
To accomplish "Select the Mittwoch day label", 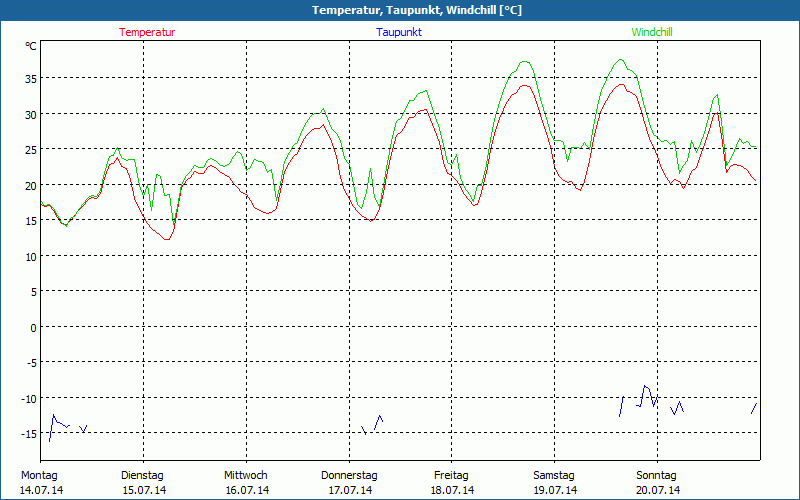I will click(x=245, y=475).
